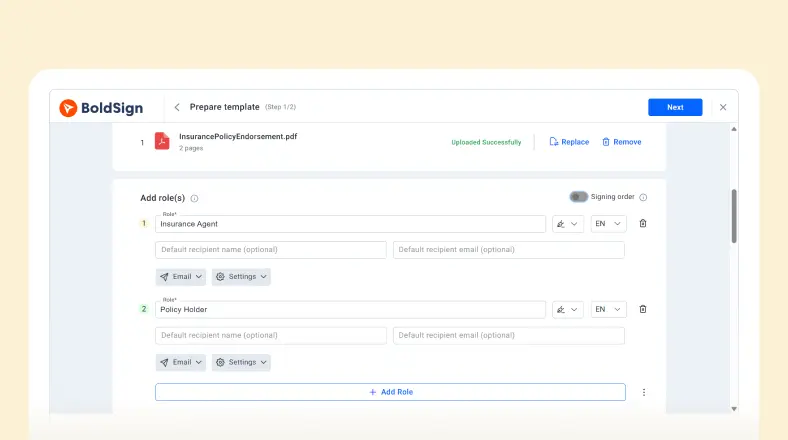Open signer type dropdown for Insurance Agent
The image size is (788, 440).
568,224
